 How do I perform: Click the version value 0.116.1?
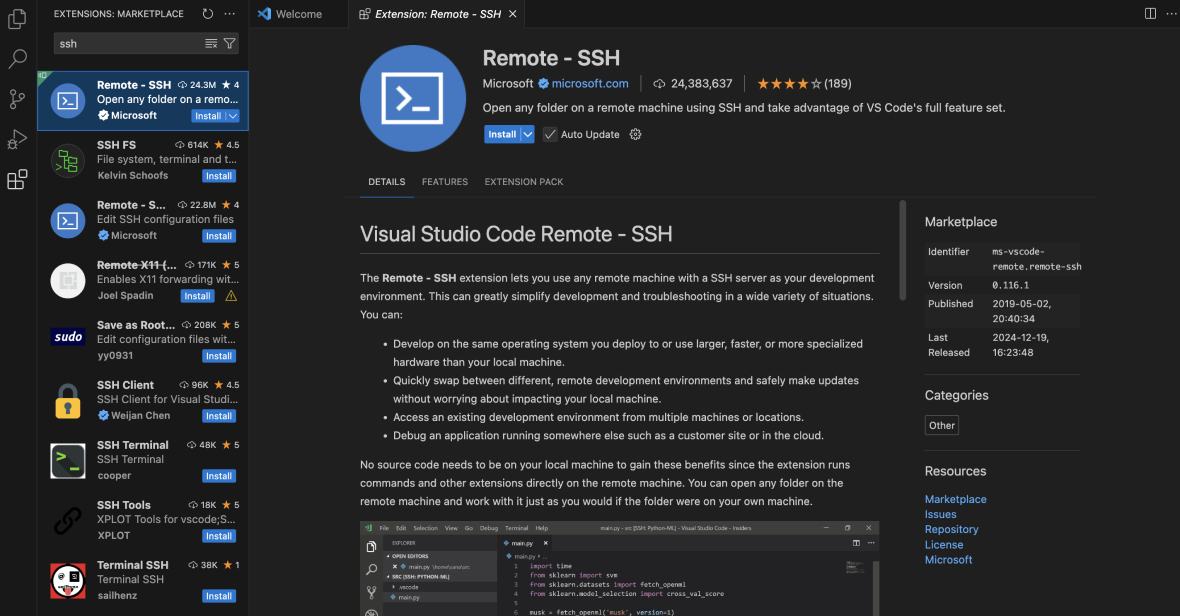pyautogui.click(x=1010, y=286)
